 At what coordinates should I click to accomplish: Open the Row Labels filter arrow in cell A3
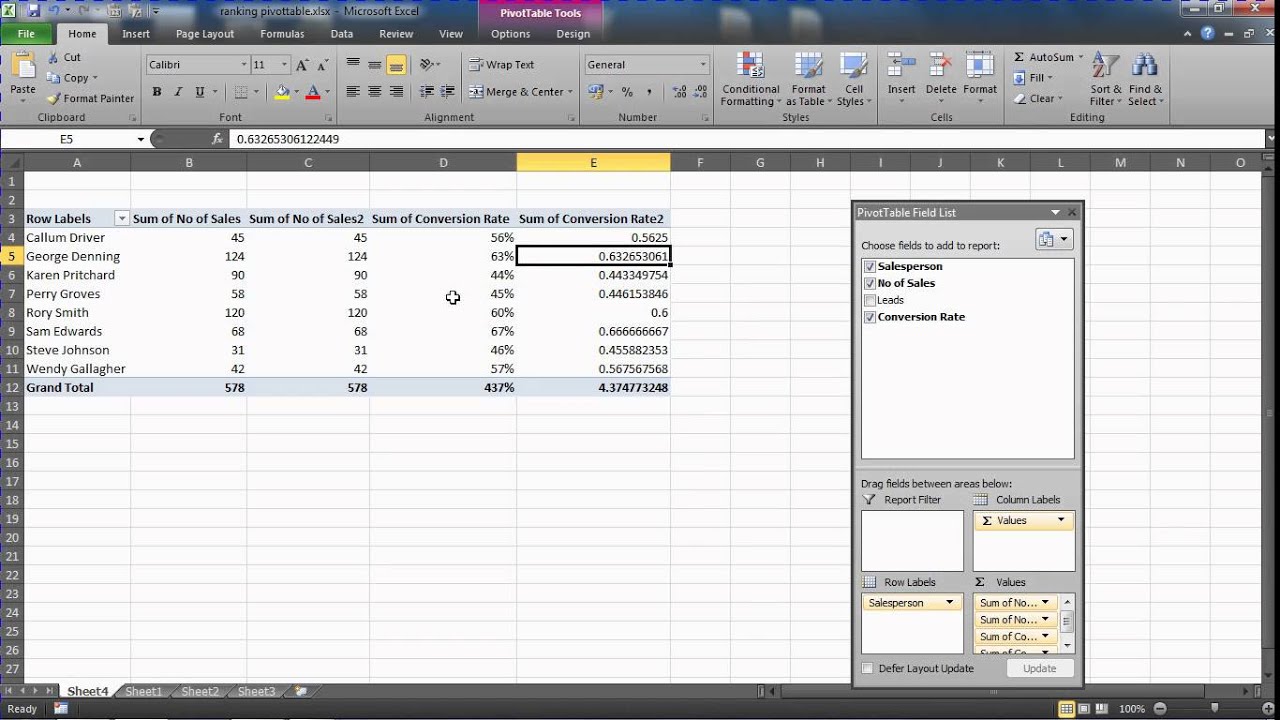click(122, 218)
